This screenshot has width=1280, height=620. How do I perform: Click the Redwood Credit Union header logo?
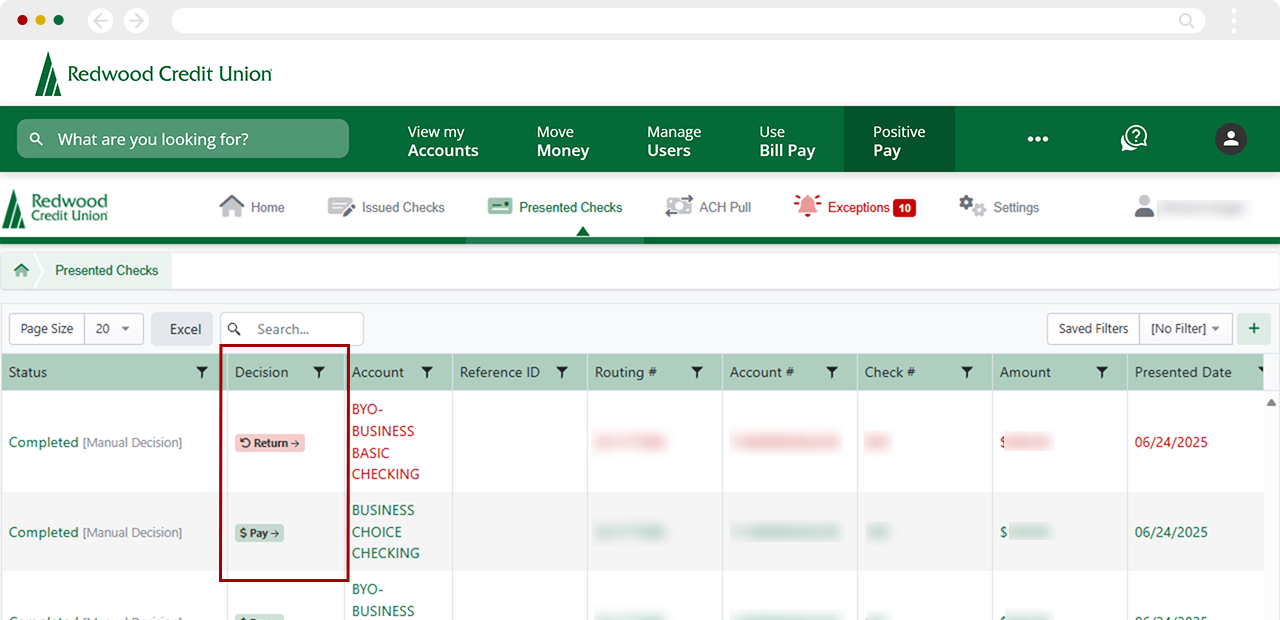click(154, 74)
